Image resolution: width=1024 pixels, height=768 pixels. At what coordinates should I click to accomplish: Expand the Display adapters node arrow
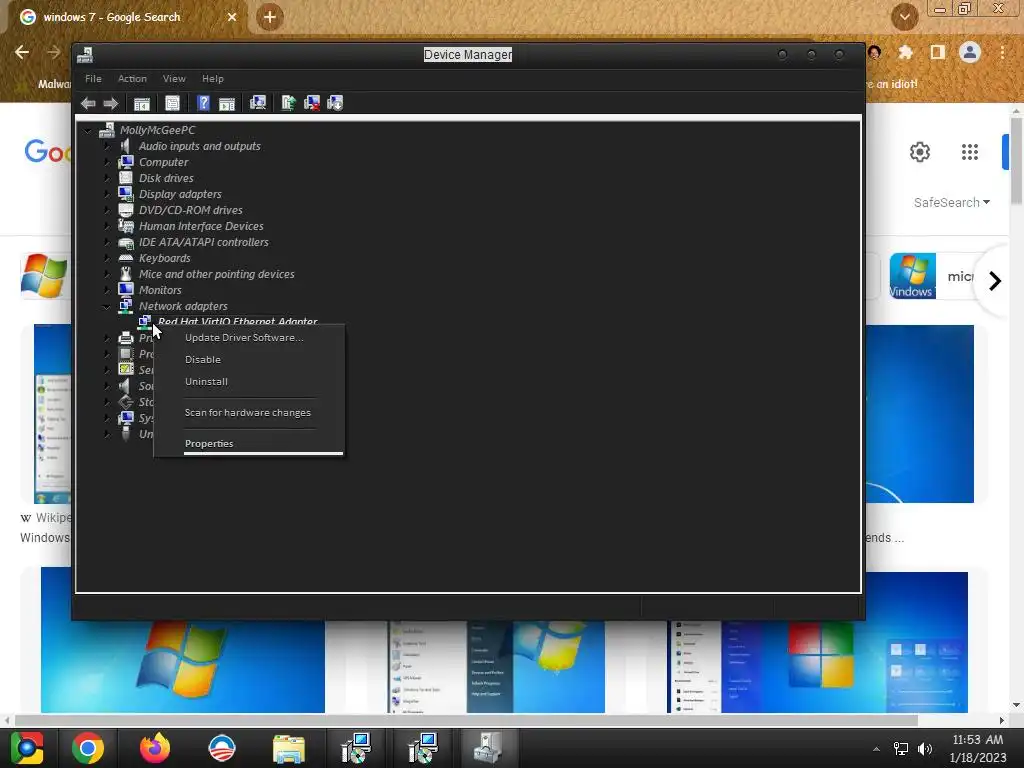click(107, 194)
